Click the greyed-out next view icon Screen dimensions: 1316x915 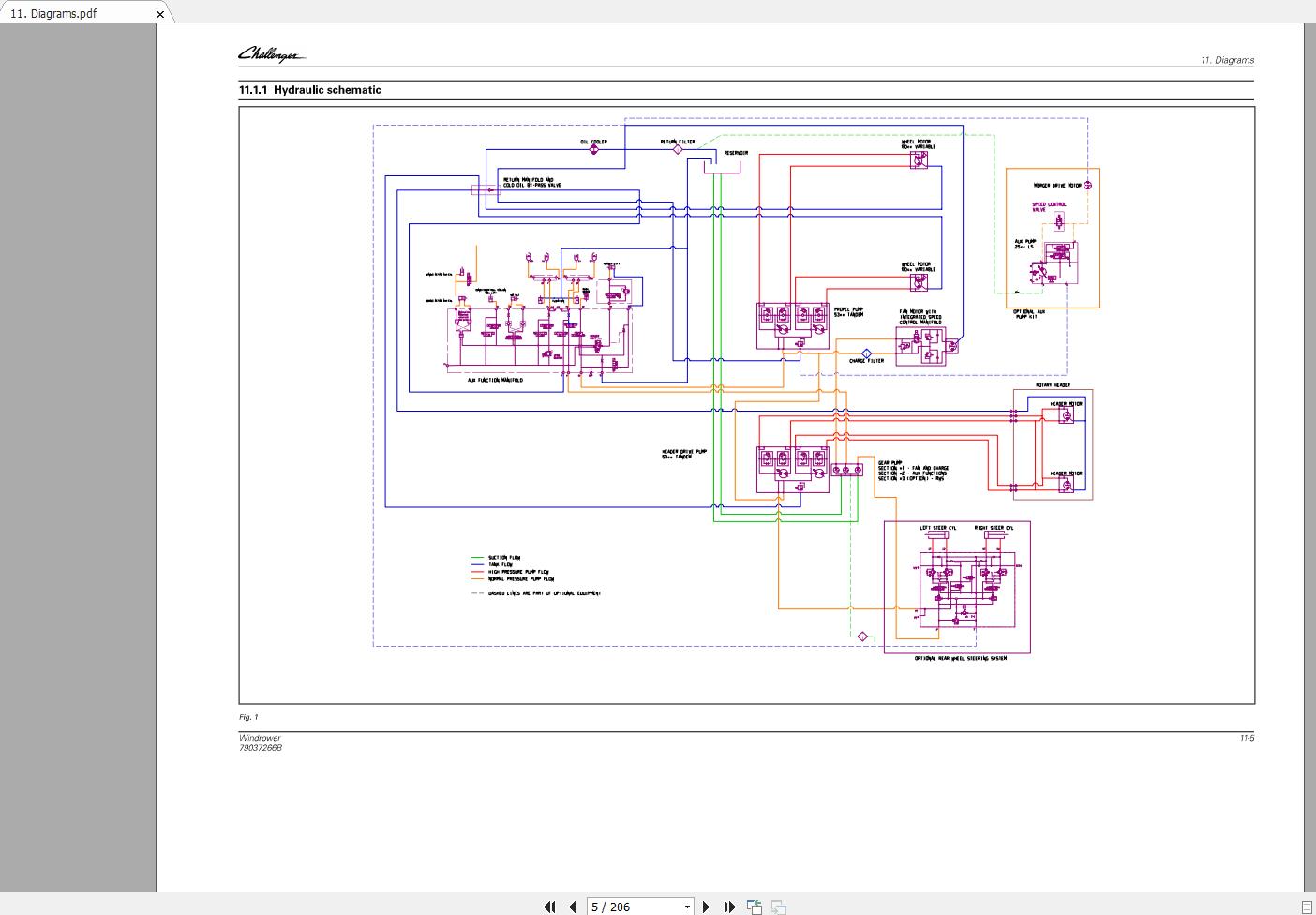[779, 907]
